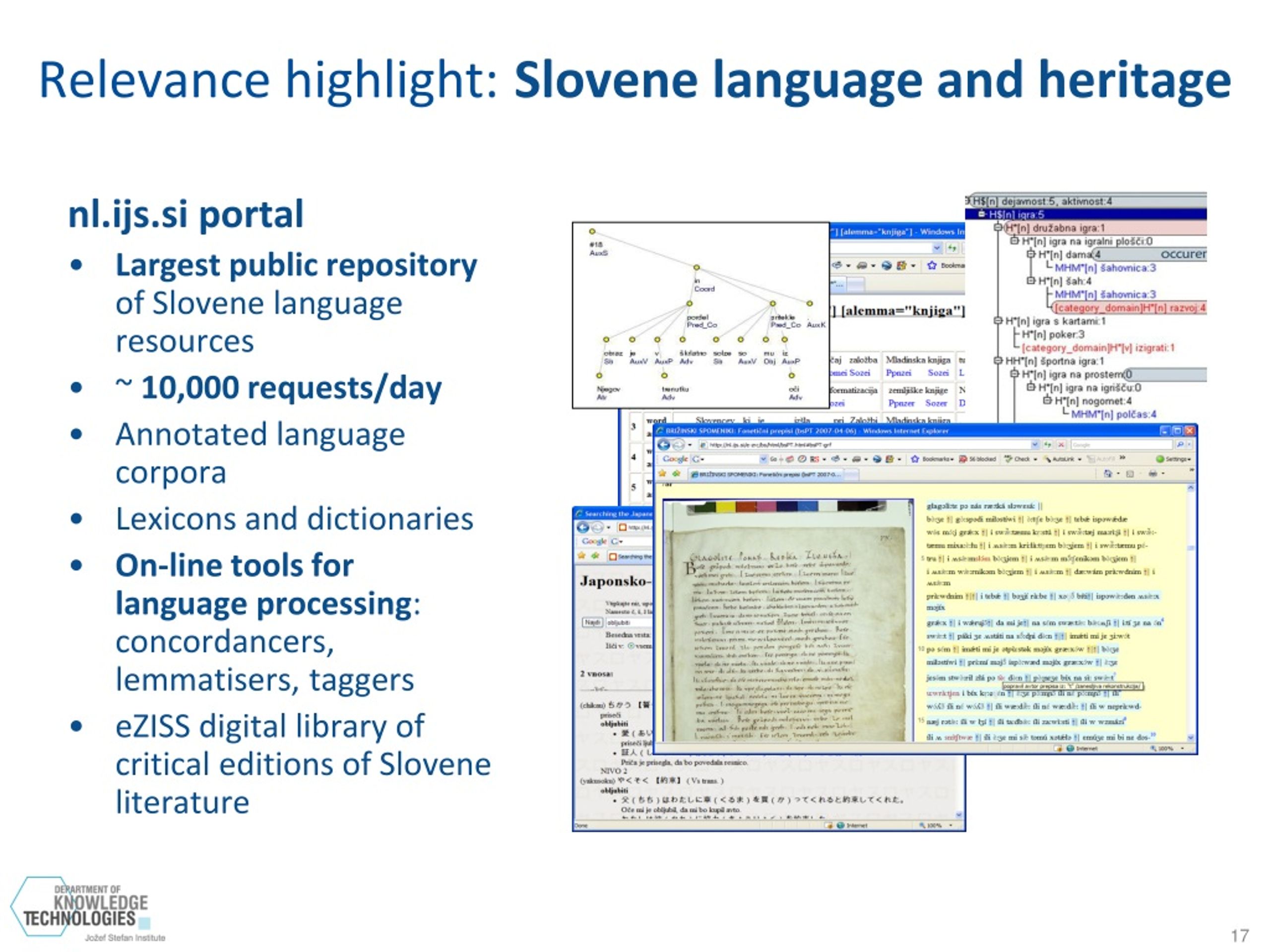Open Settings on Google toolbar
This screenshot has width=1270, height=952.
pos(1174,459)
